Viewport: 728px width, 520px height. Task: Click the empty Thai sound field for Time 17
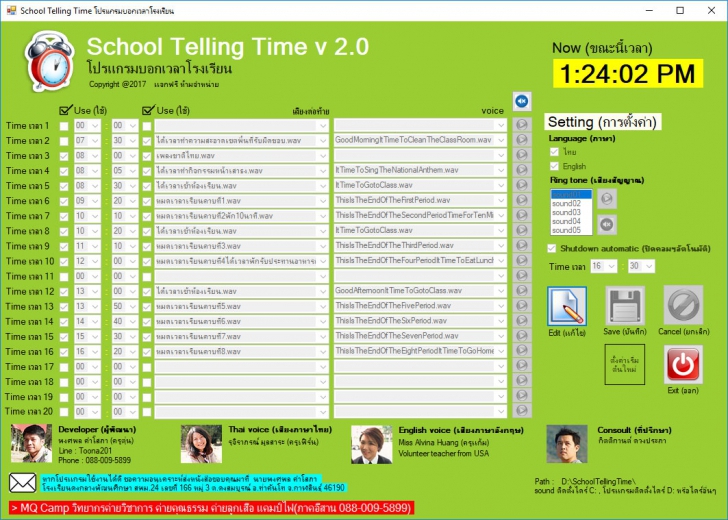point(241,367)
